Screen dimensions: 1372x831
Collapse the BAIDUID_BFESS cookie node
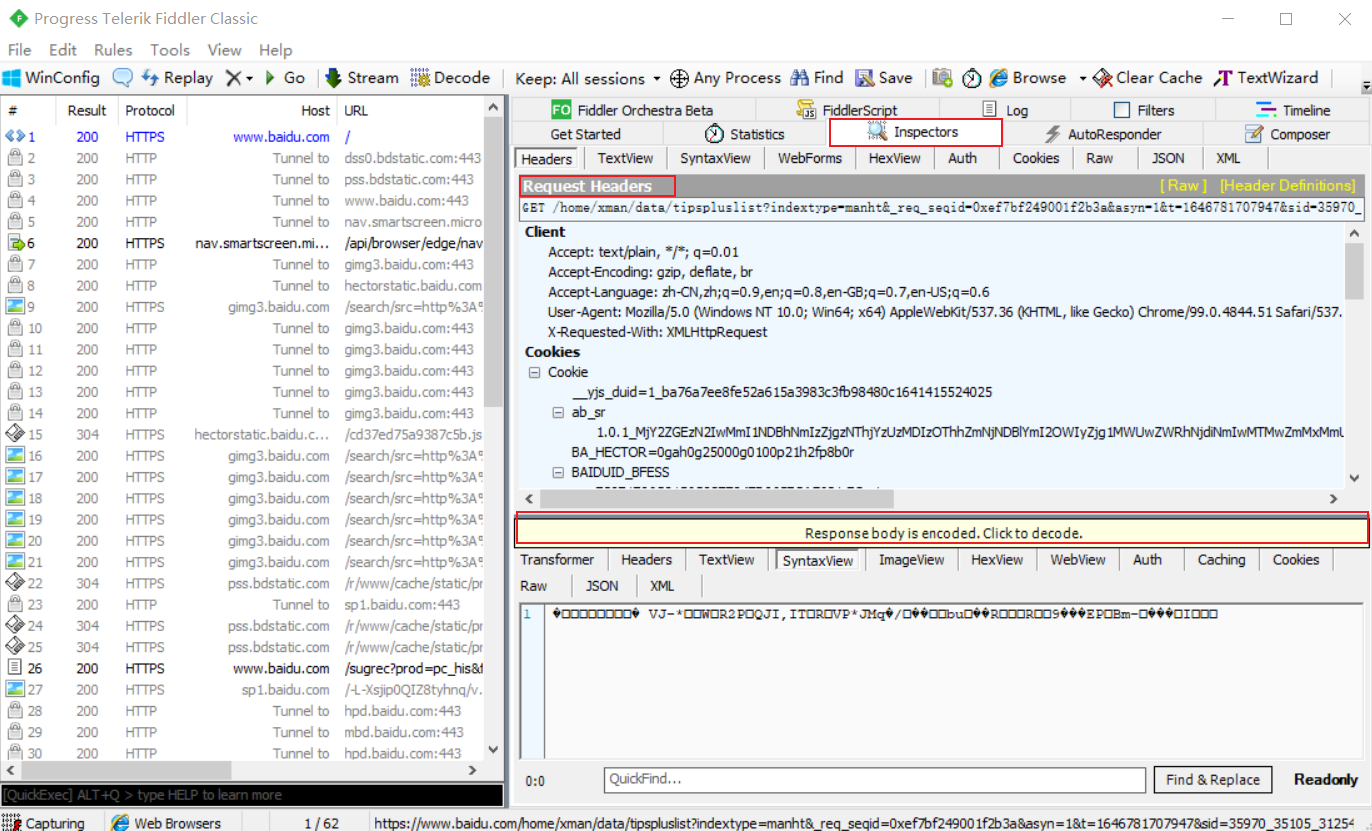558,472
